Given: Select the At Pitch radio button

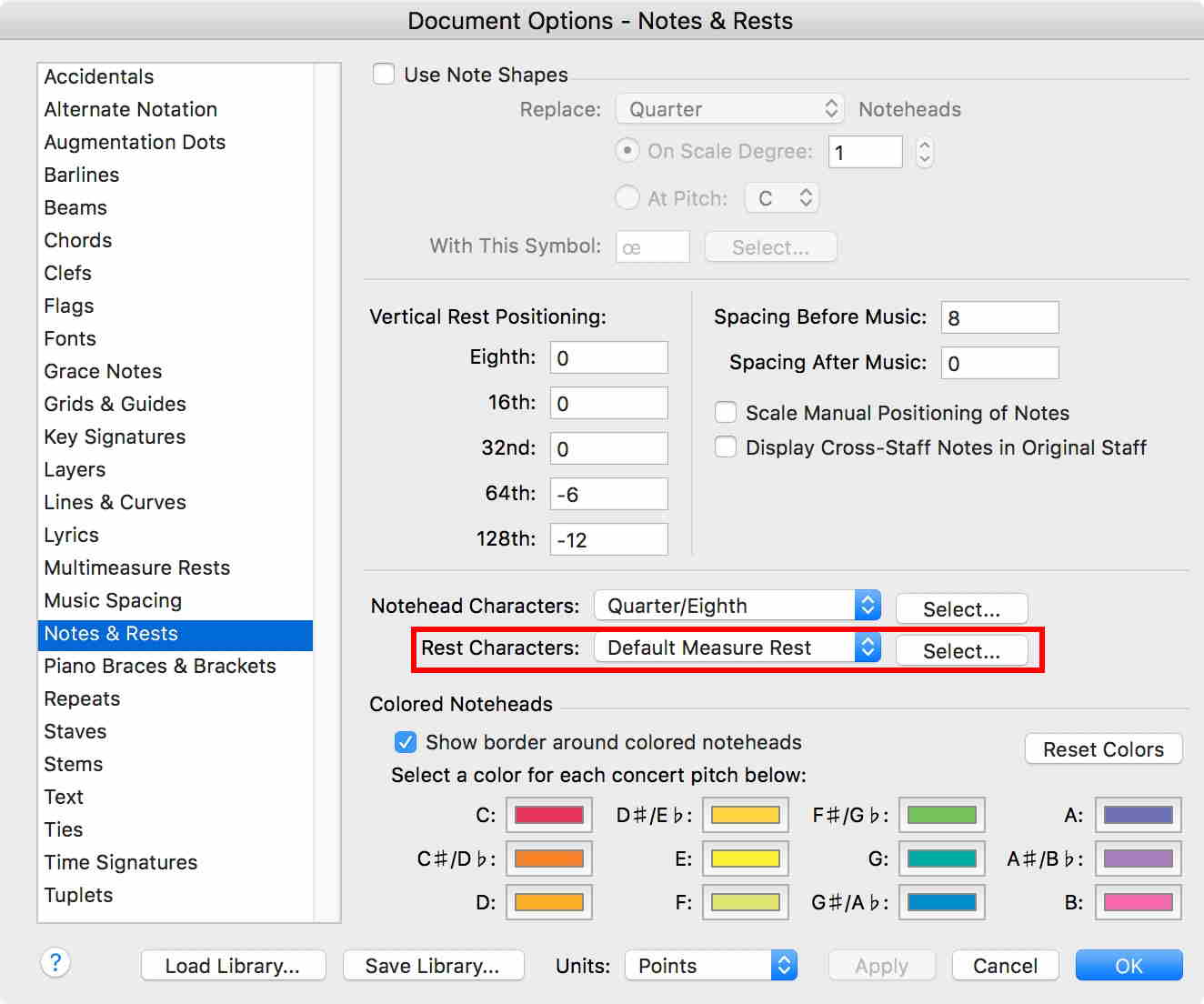Looking at the screenshot, I should (x=627, y=197).
